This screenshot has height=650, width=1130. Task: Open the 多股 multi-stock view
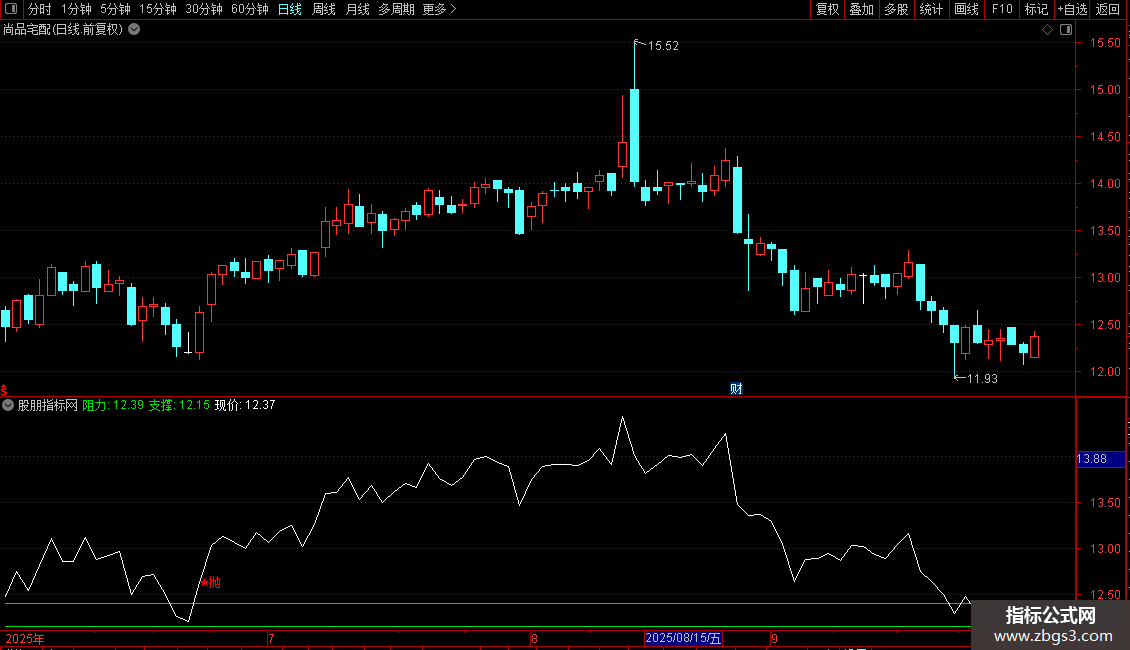(896, 9)
